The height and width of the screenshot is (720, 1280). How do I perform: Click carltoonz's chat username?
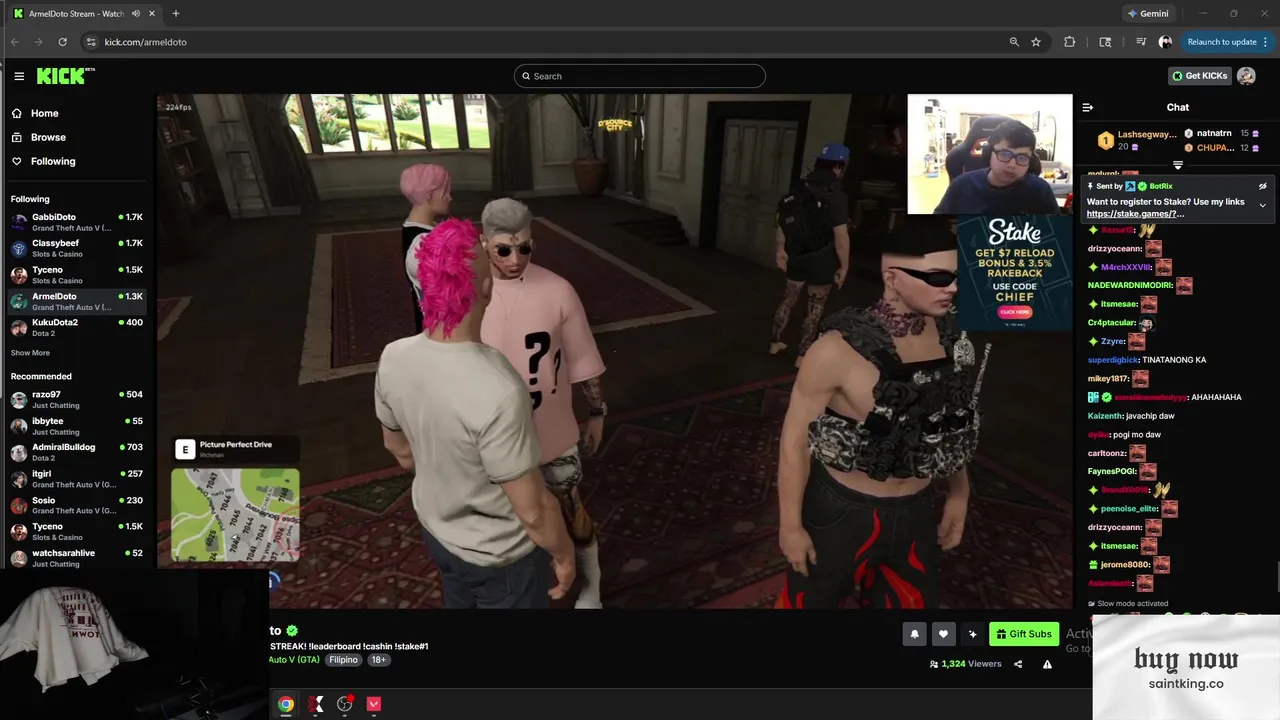1107,453
